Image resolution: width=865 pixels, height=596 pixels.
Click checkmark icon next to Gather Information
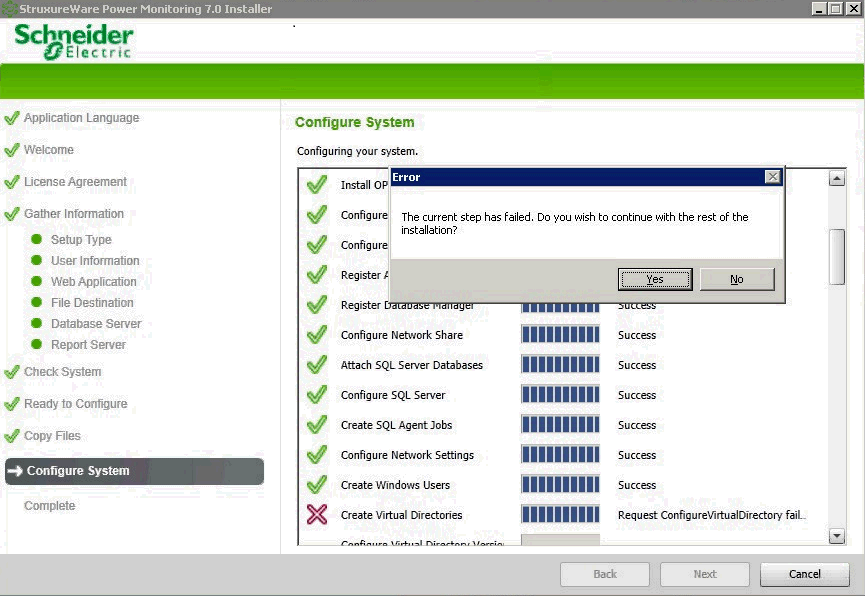pos(12,214)
